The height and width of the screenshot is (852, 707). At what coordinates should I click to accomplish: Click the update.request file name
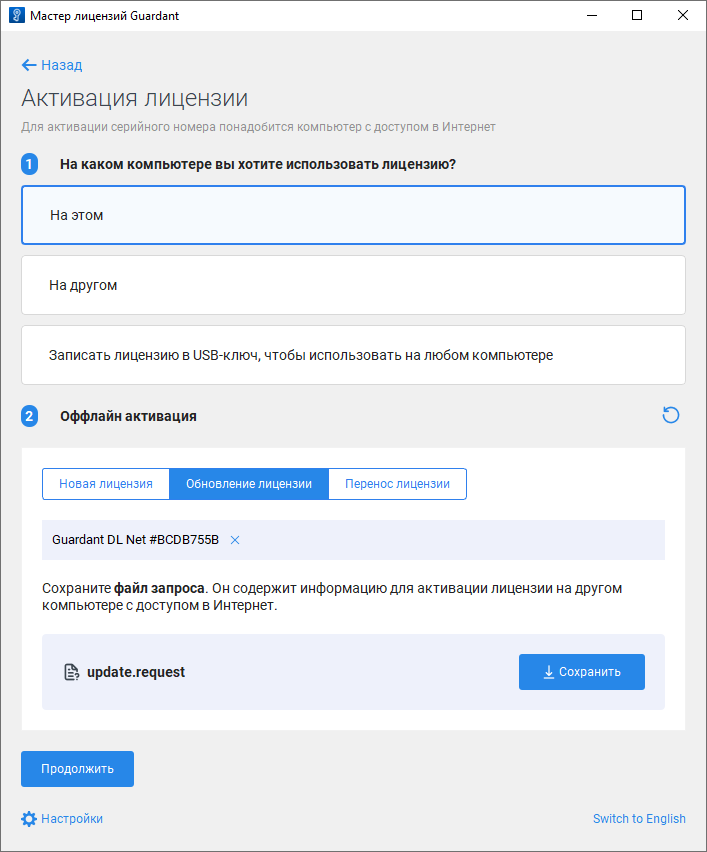pyautogui.click(x=136, y=672)
